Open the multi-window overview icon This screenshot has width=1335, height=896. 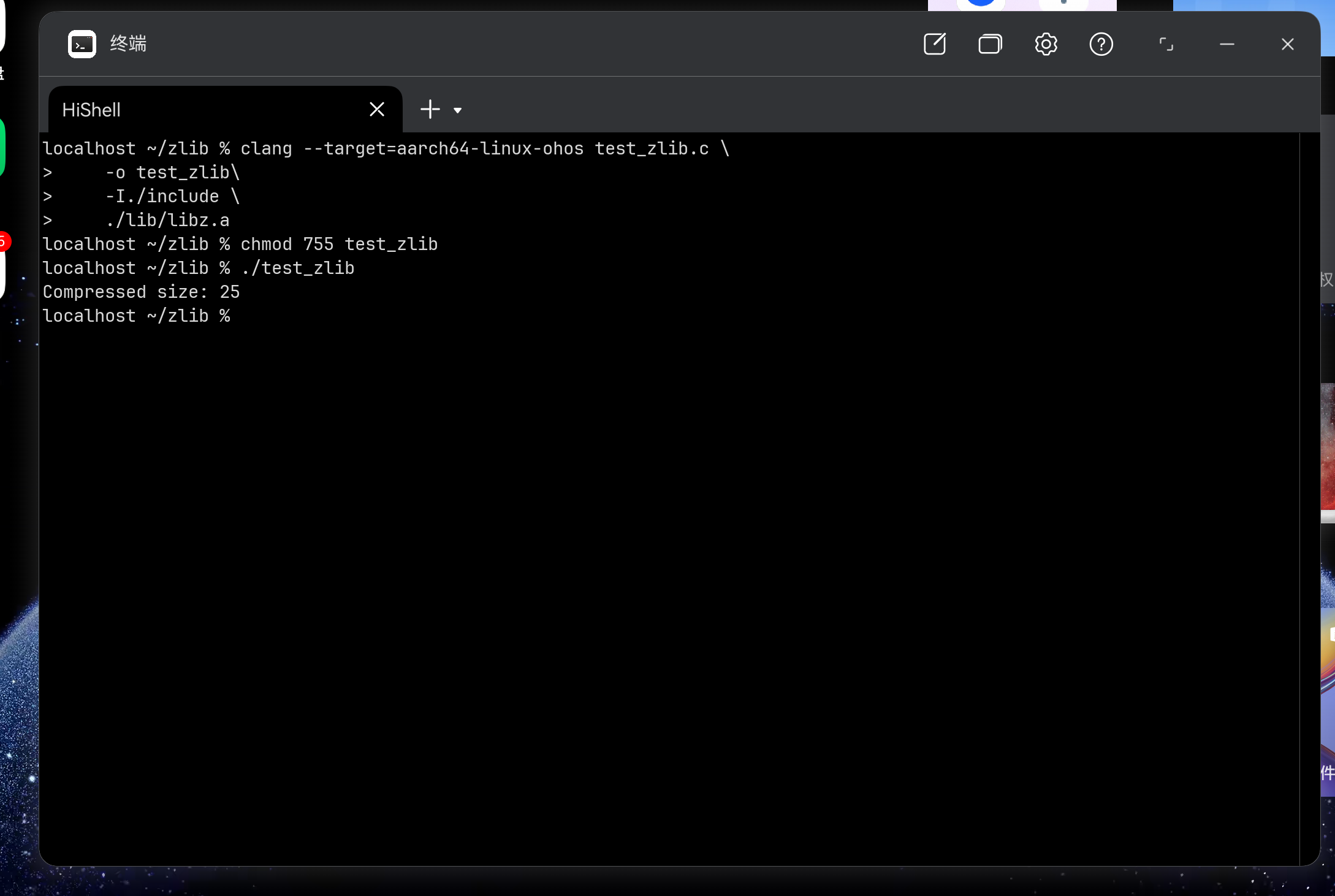click(990, 44)
